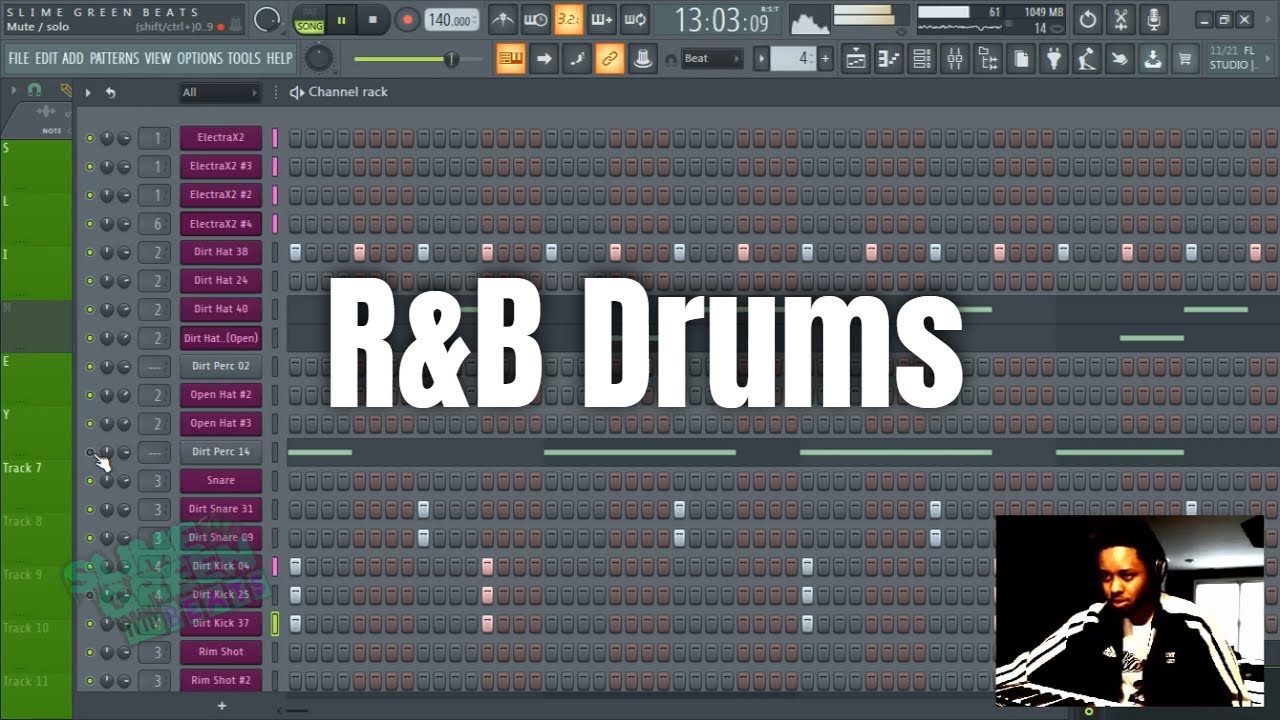Viewport: 1280px width, 720px height.
Task: Toggle first step of Dirt Kick 37 row
Action: (x=295, y=623)
